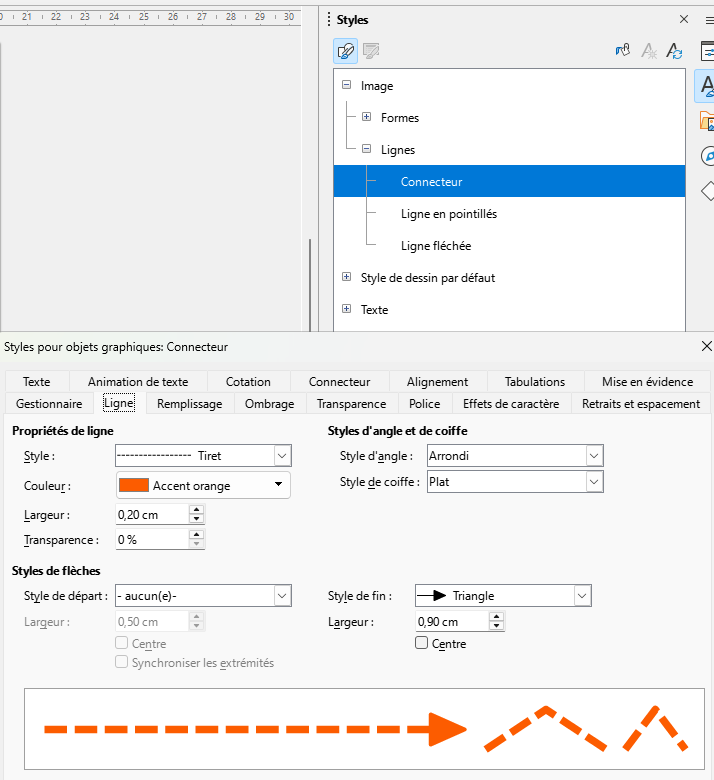Select the Drawing Styles icon in Styles panel
This screenshot has width=714, height=780.
pos(345,51)
